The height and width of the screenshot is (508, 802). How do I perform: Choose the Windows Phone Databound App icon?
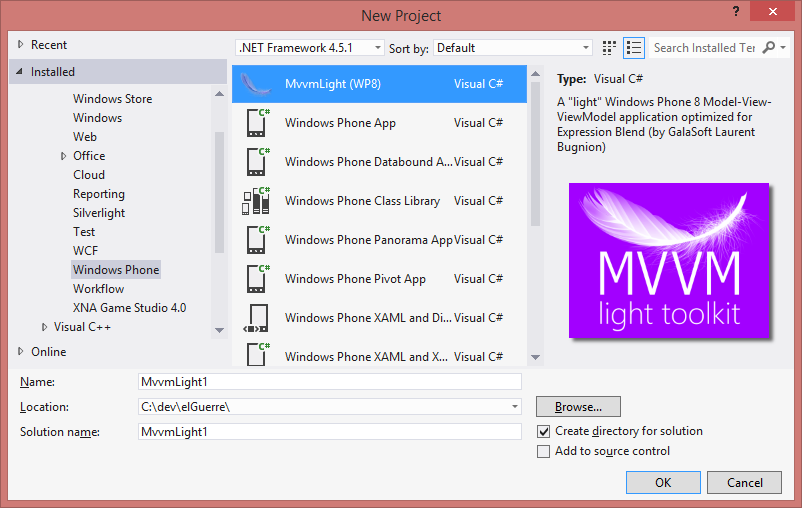click(x=257, y=162)
